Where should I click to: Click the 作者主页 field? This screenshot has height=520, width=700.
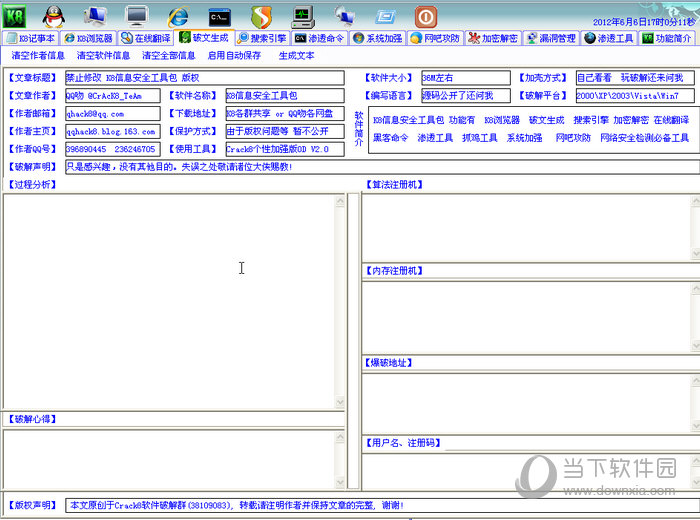(112, 131)
